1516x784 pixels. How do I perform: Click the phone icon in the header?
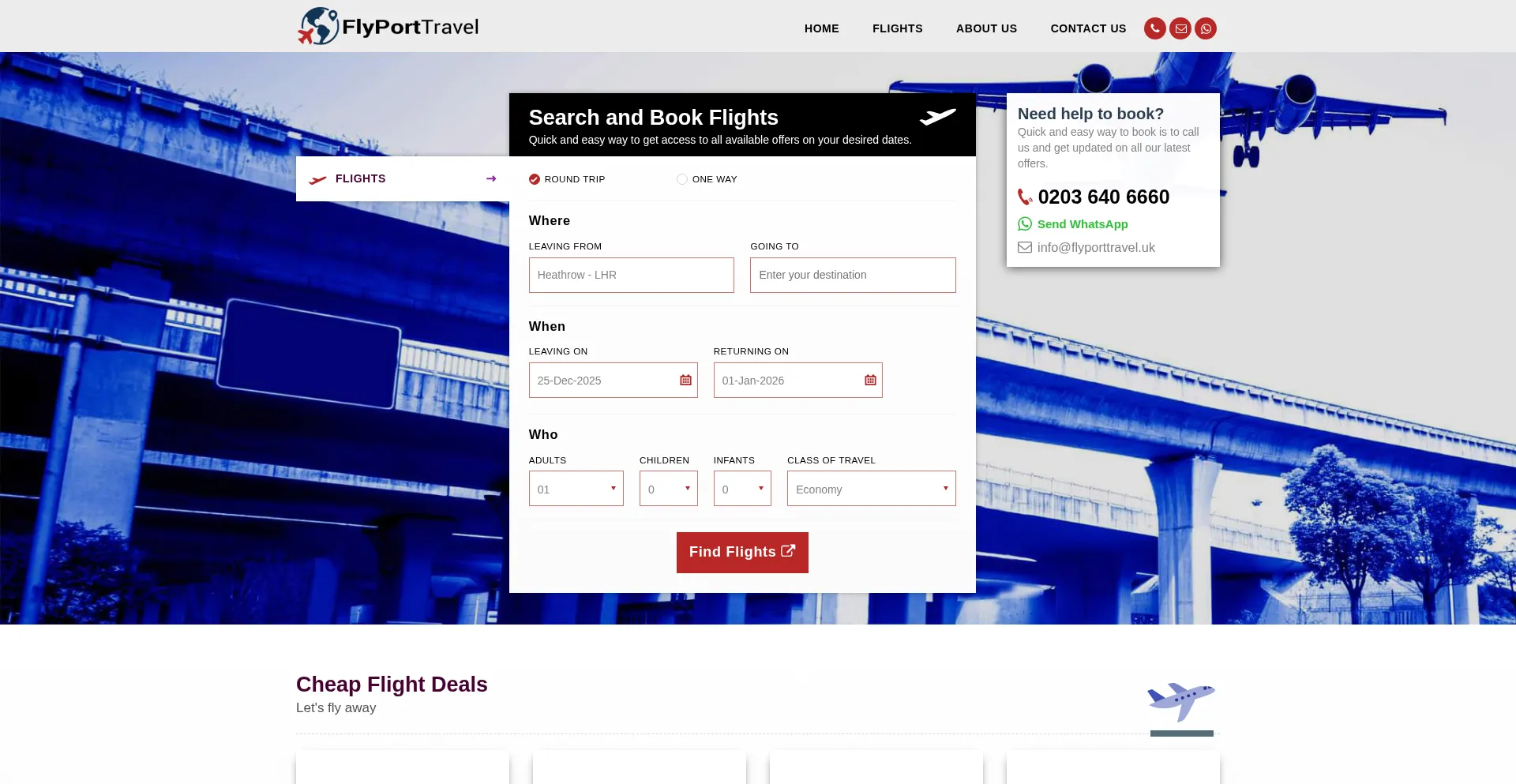pyautogui.click(x=1154, y=28)
